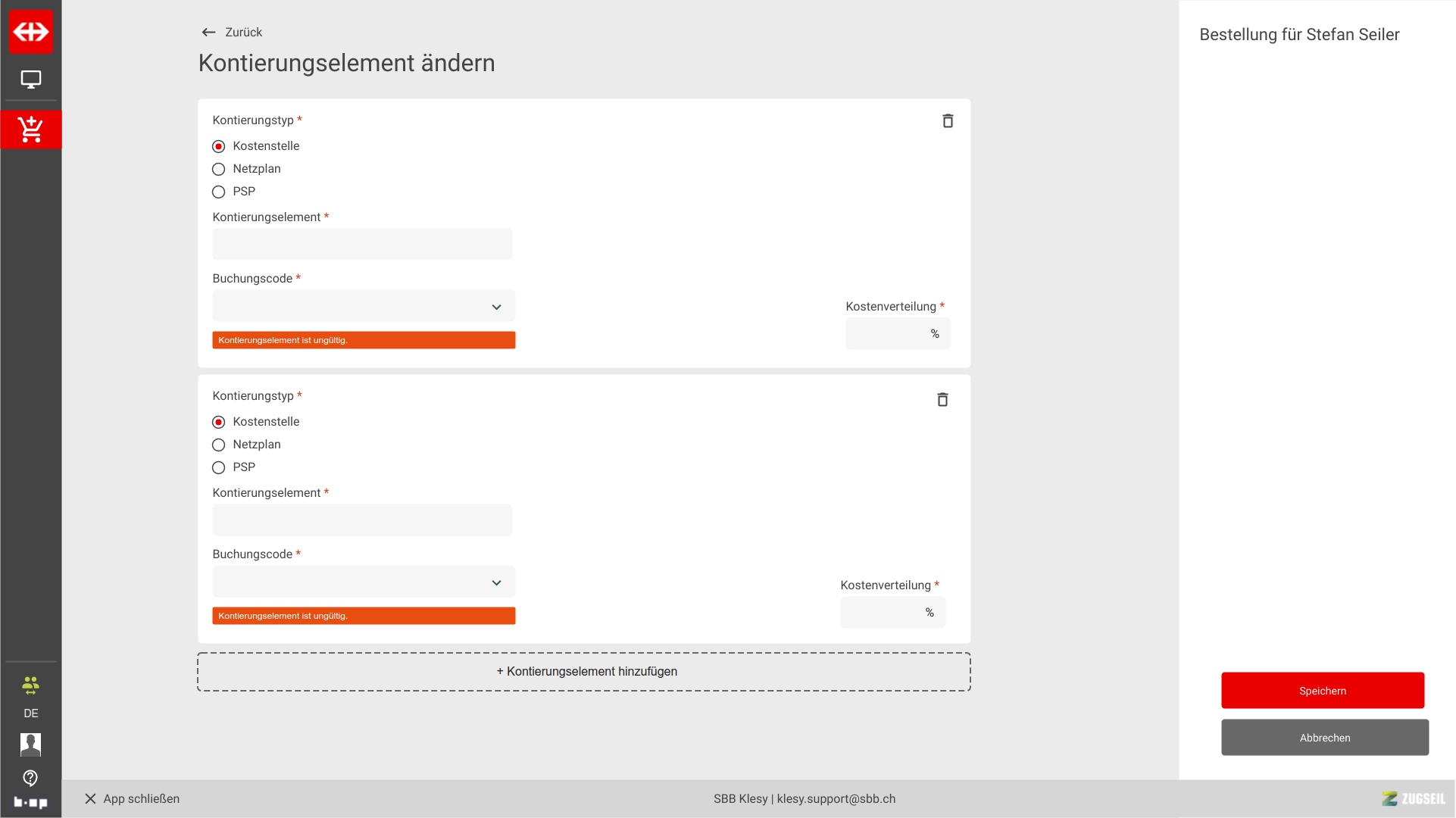The height and width of the screenshot is (818, 1456).
Task: Open the monitor workplace icon in sidebar
Action: pos(31,80)
